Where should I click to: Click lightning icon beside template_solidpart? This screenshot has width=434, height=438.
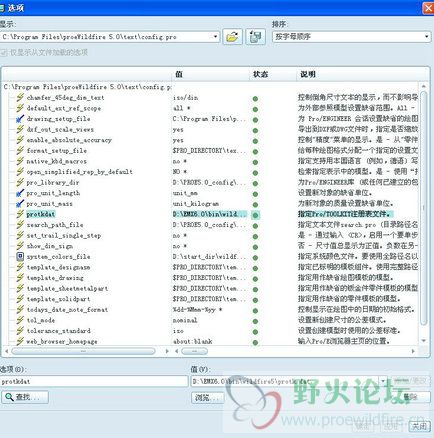(20, 299)
